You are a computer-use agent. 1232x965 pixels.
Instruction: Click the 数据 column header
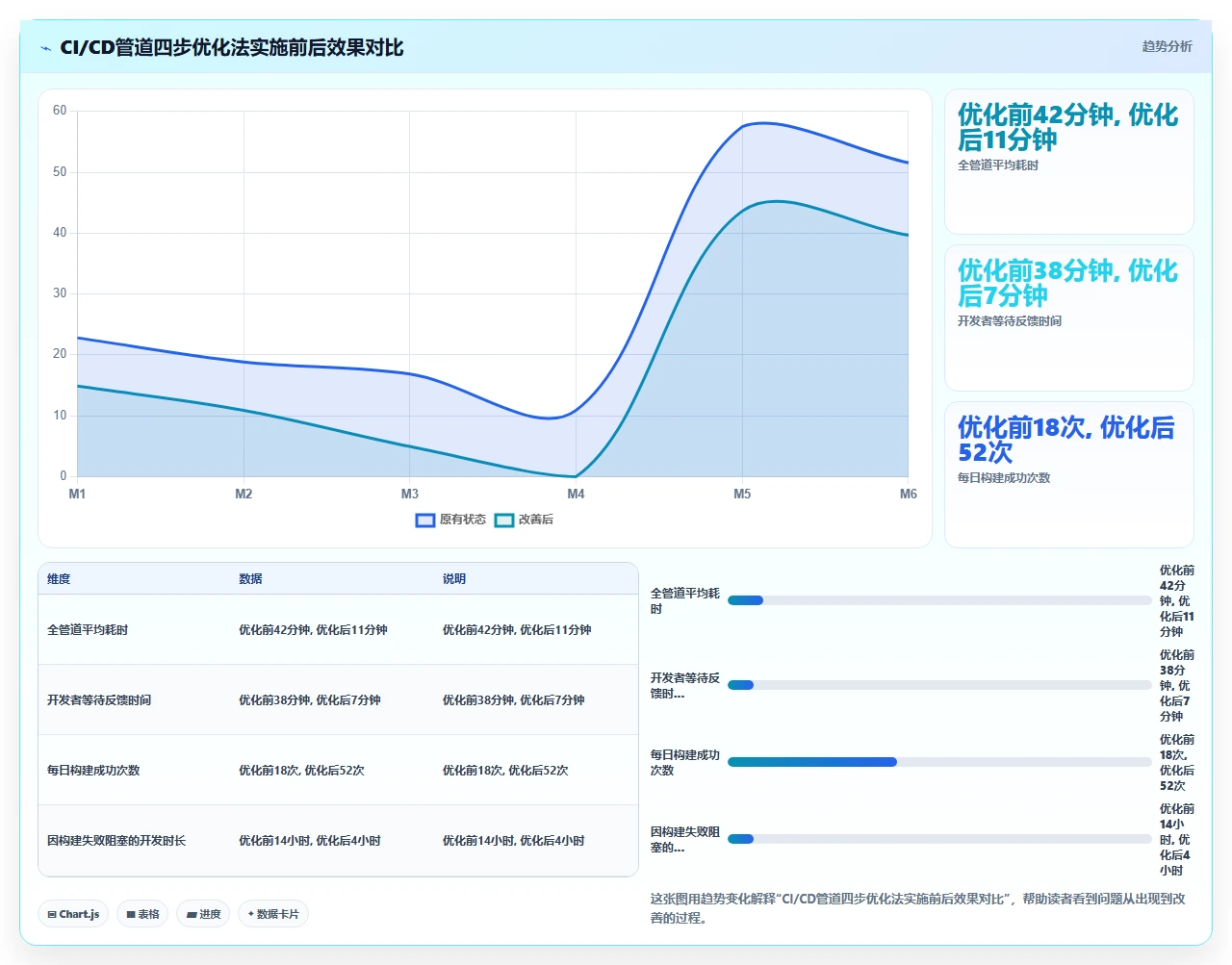250,579
